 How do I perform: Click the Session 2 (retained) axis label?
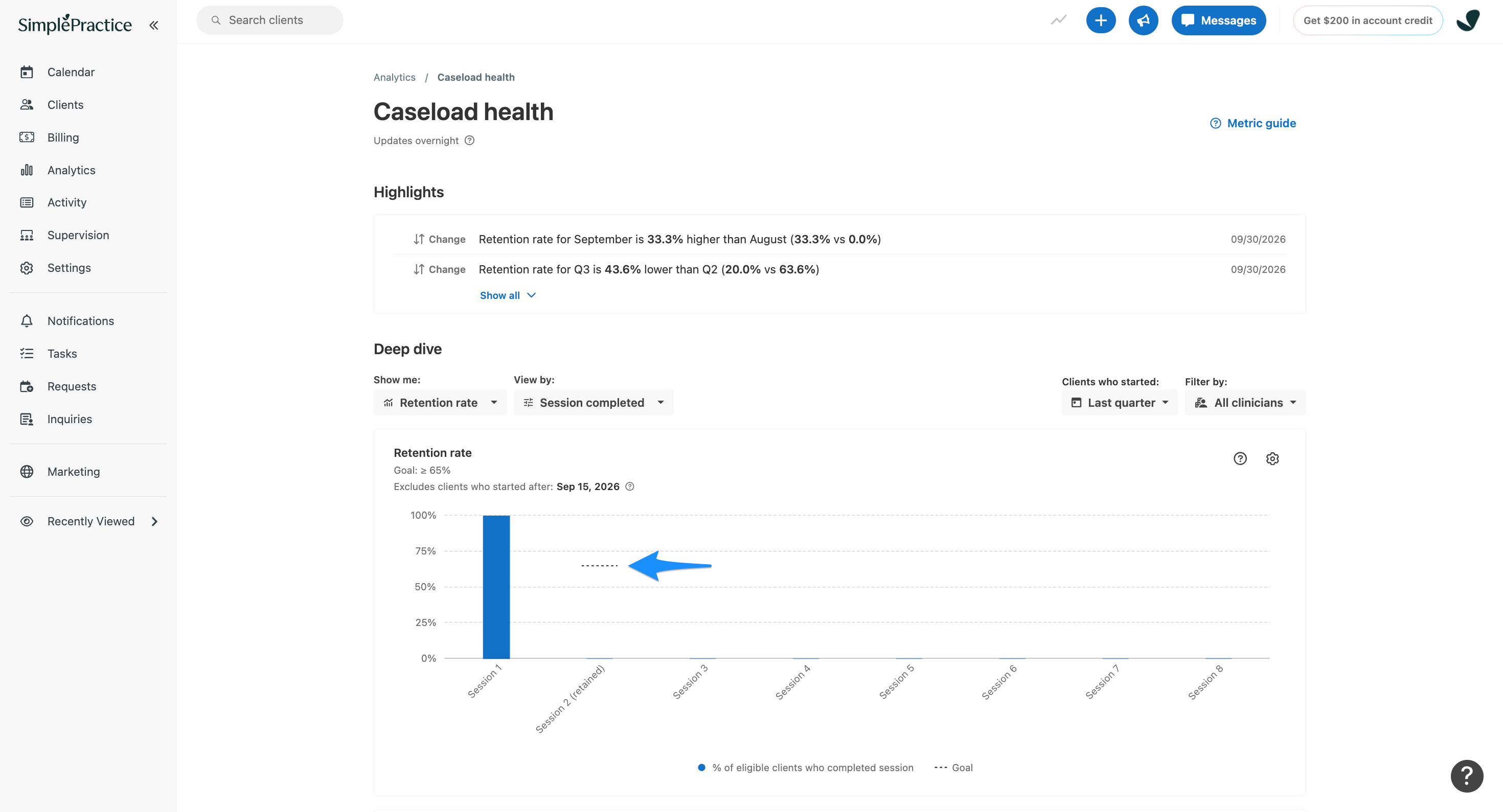(x=570, y=699)
